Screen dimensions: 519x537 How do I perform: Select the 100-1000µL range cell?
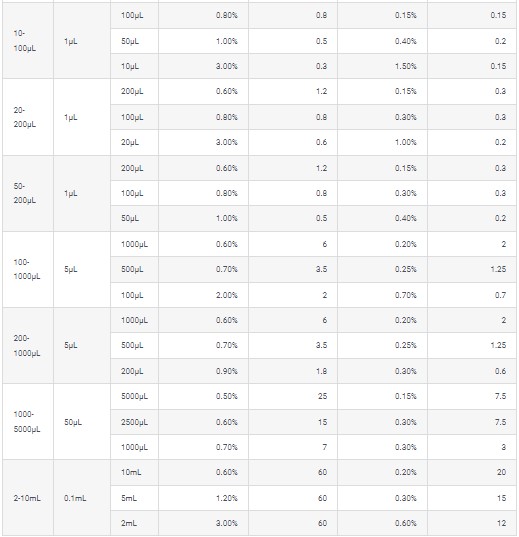tap(28, 270)
